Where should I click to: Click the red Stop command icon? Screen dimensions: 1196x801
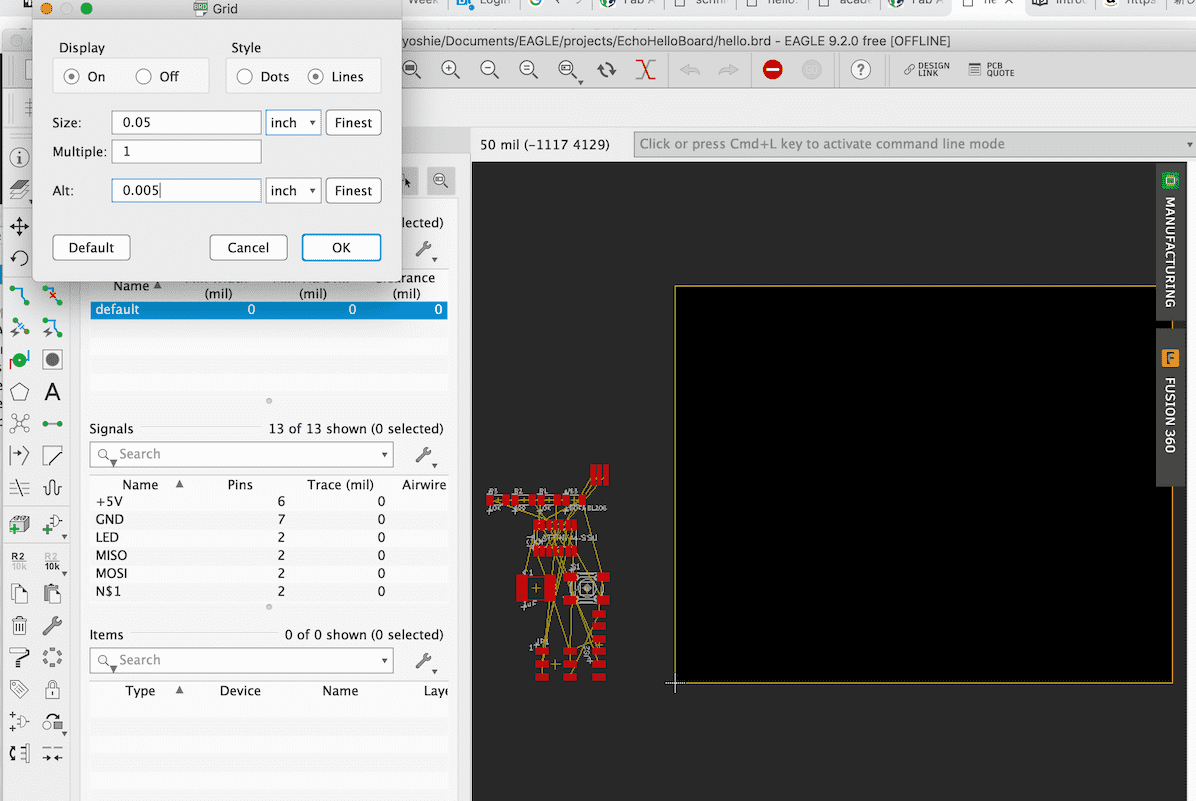(773, 70)
